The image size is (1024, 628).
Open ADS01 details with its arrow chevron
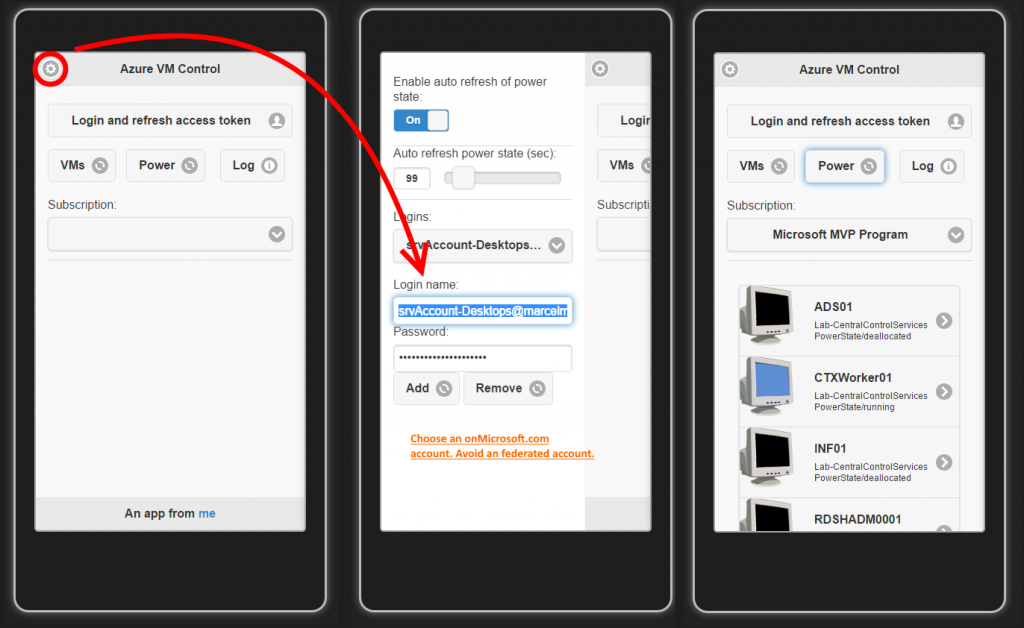point(943,321)
